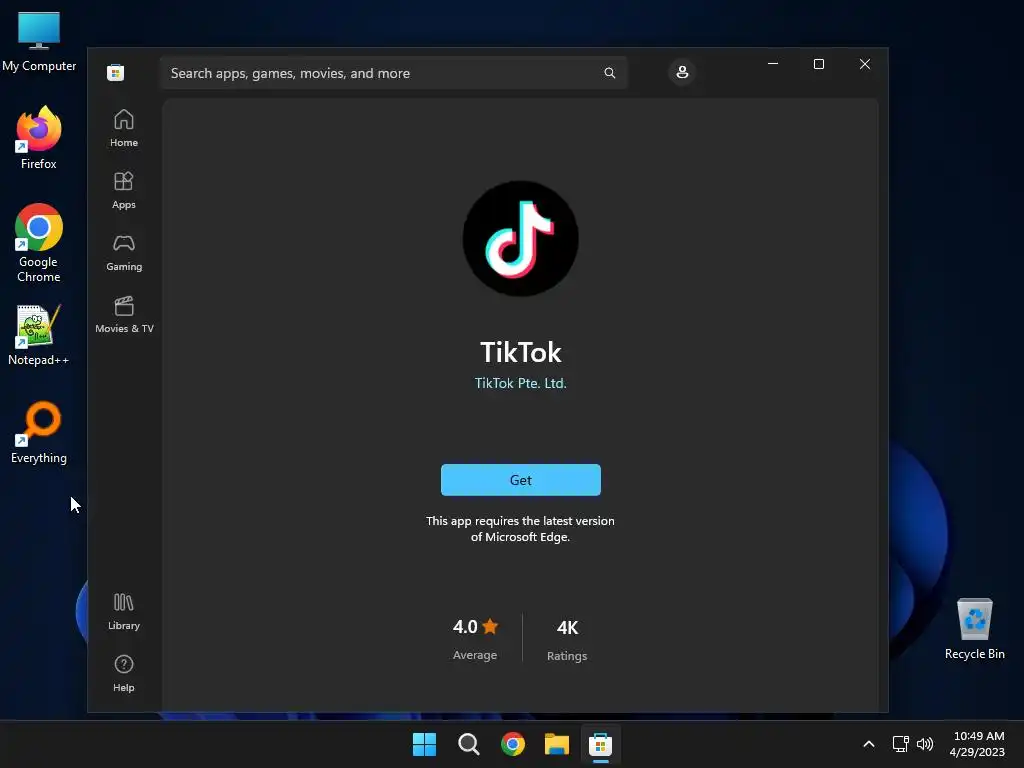Click the TikTok app title text
Image resolution: width=1024 pixels, height=768 pixels.
pyautogui.click(x=520, y=353)
